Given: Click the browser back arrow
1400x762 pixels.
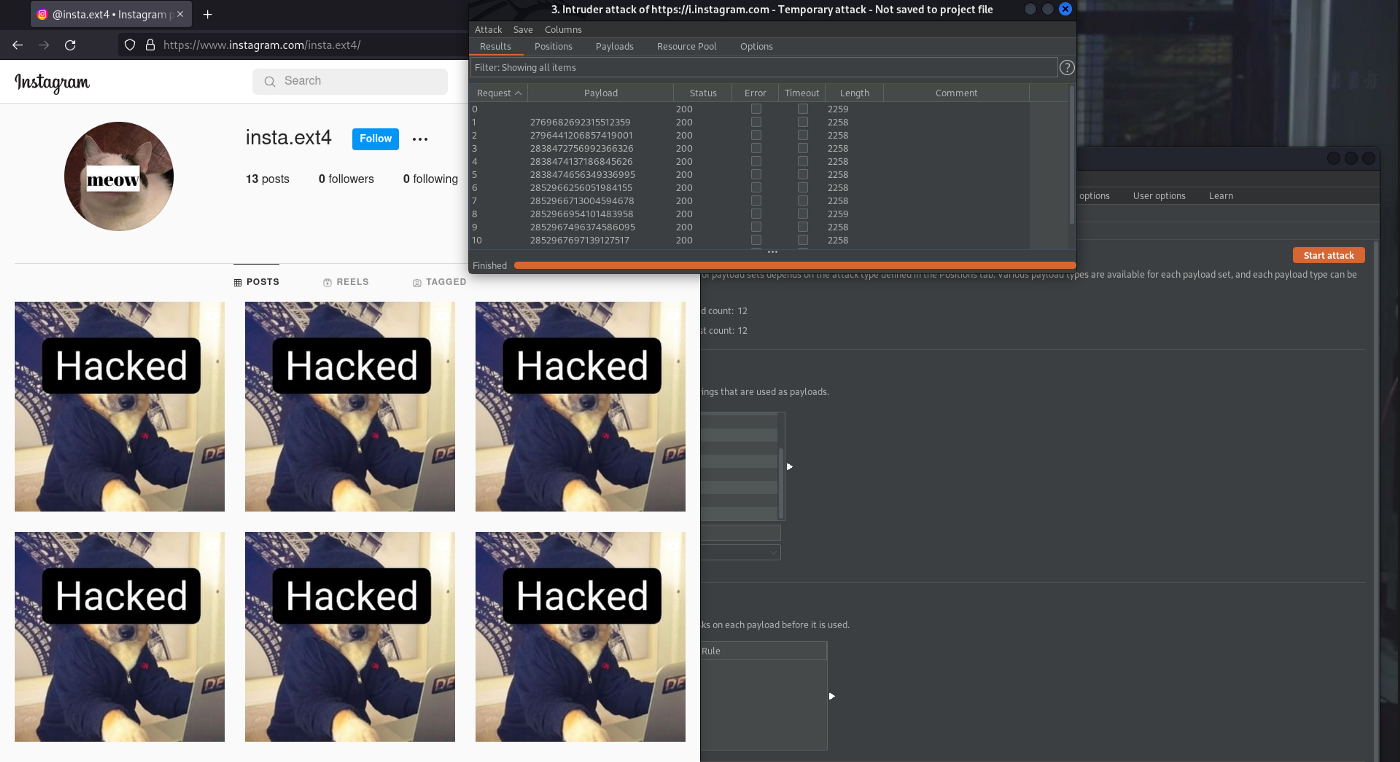Looking at the screenshot, I should click(17, 45).
